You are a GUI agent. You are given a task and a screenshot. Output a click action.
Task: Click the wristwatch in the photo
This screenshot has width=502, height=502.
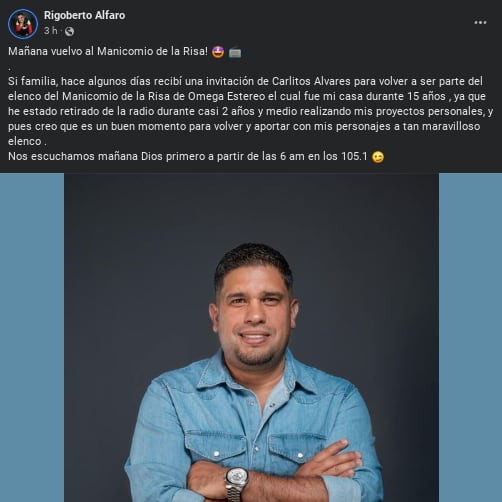click(x=237, y=482)
